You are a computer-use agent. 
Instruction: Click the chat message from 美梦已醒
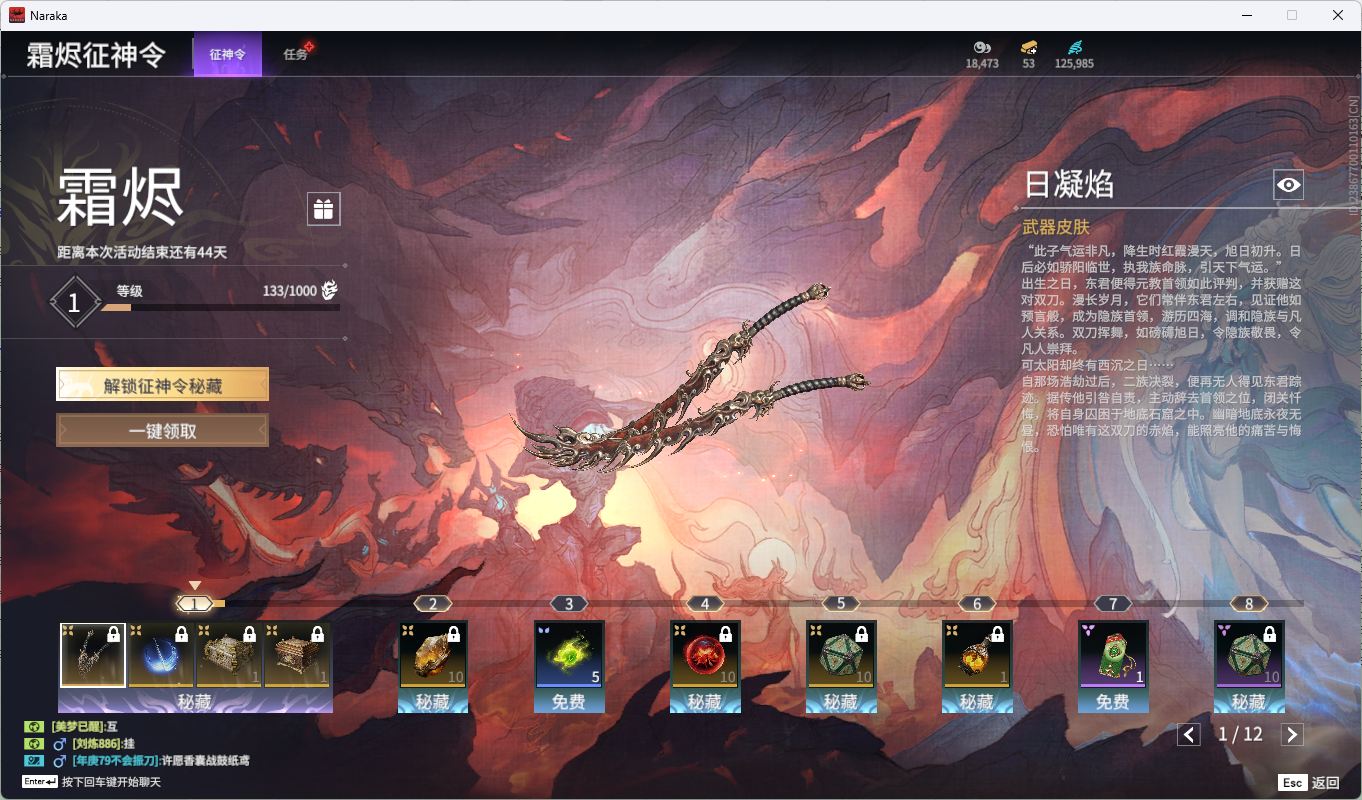(x=85, y=727)
